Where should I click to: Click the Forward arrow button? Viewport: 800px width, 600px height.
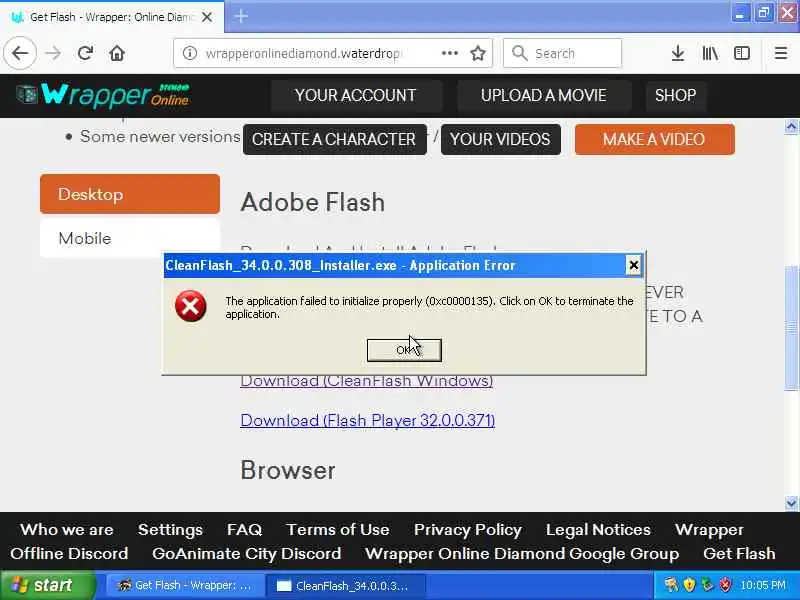coord(53,53)
